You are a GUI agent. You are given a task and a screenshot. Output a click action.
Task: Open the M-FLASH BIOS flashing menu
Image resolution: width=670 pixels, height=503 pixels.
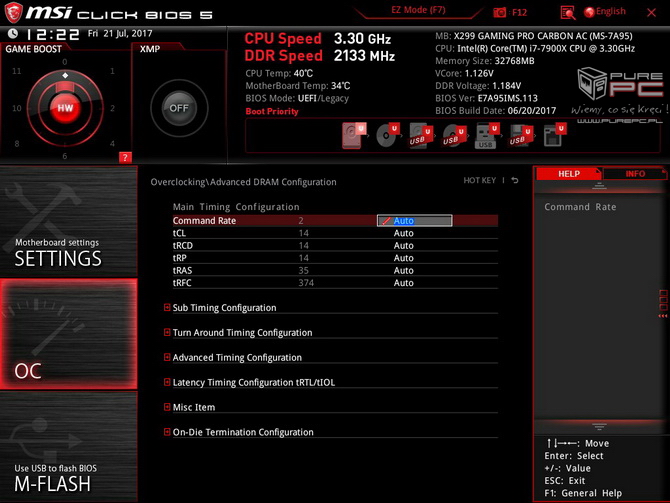point(68,447)
